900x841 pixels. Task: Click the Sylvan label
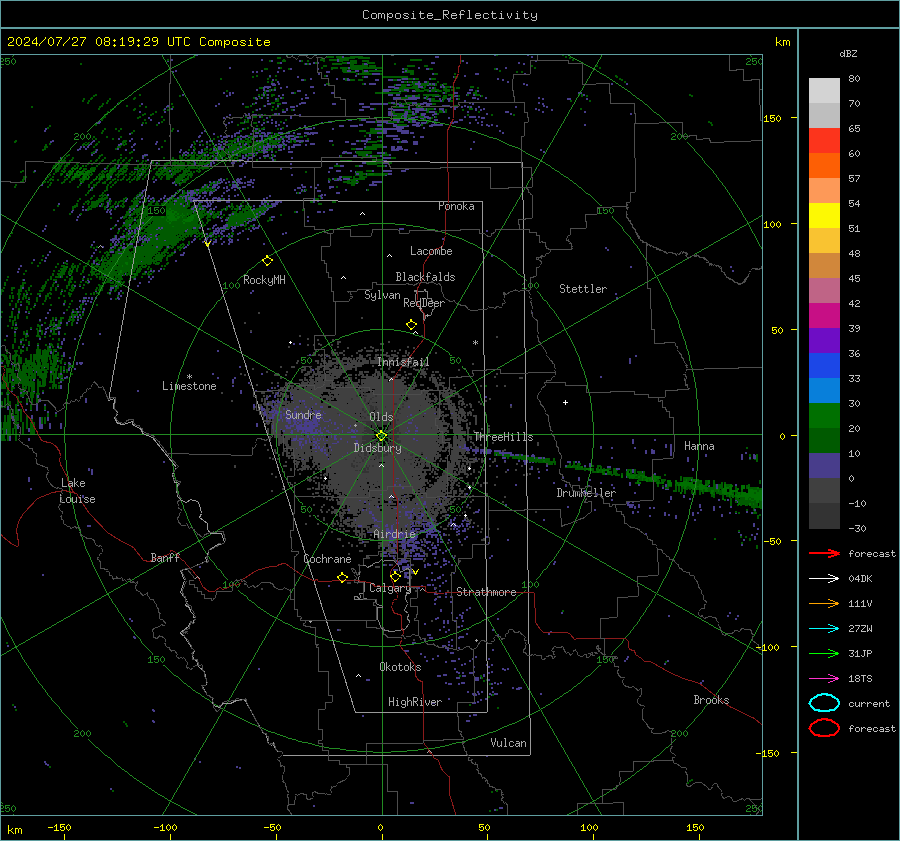tap(382, 295)
